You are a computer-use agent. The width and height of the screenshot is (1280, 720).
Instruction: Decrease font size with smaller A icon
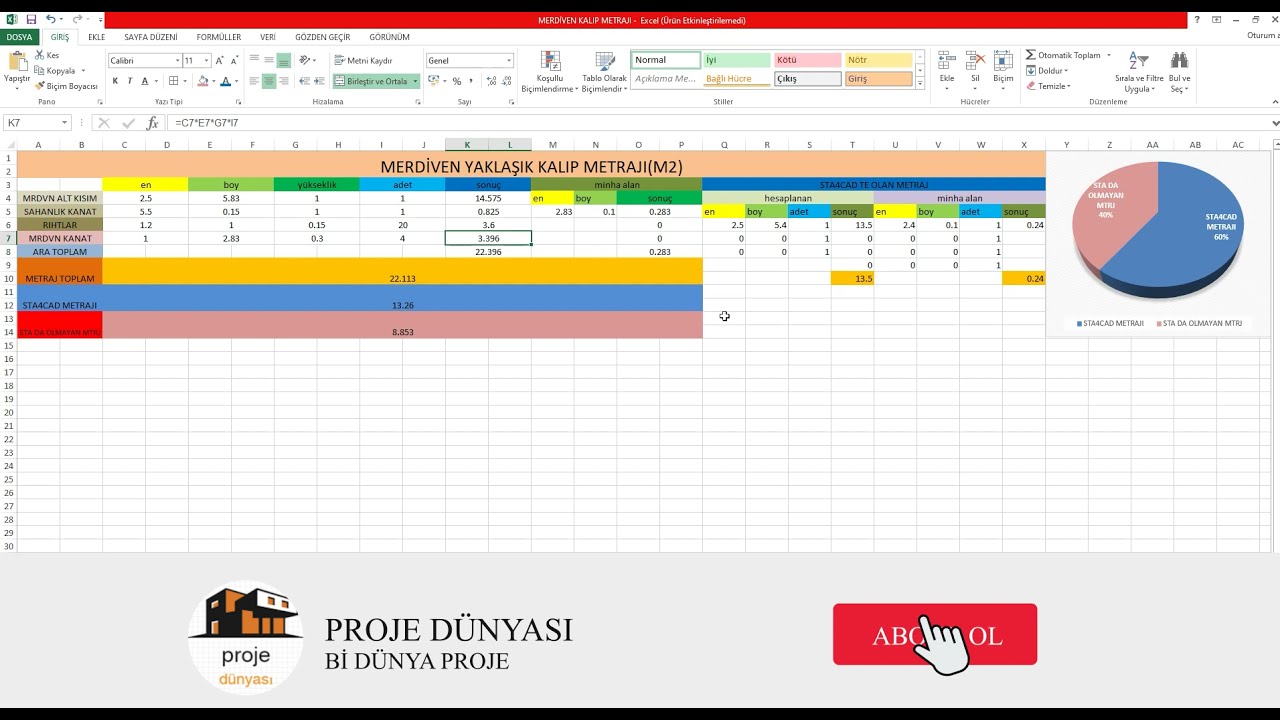tap(236, 61)
